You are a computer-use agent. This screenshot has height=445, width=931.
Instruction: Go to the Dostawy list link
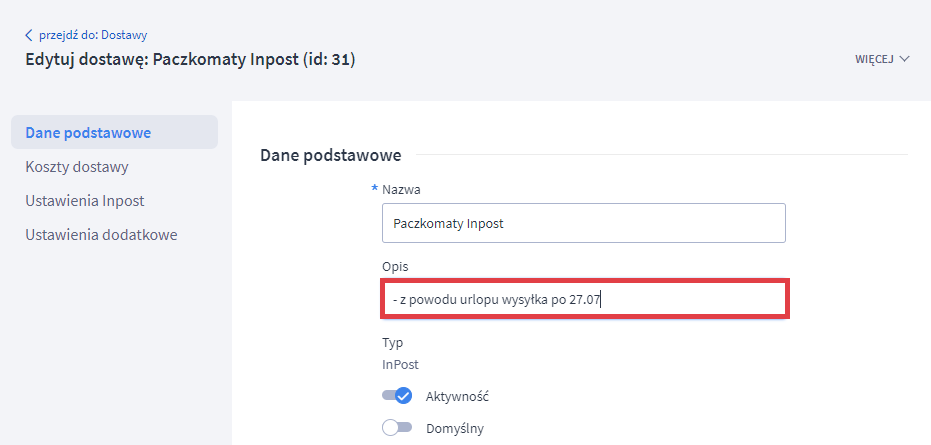click(x=93, y=36)
